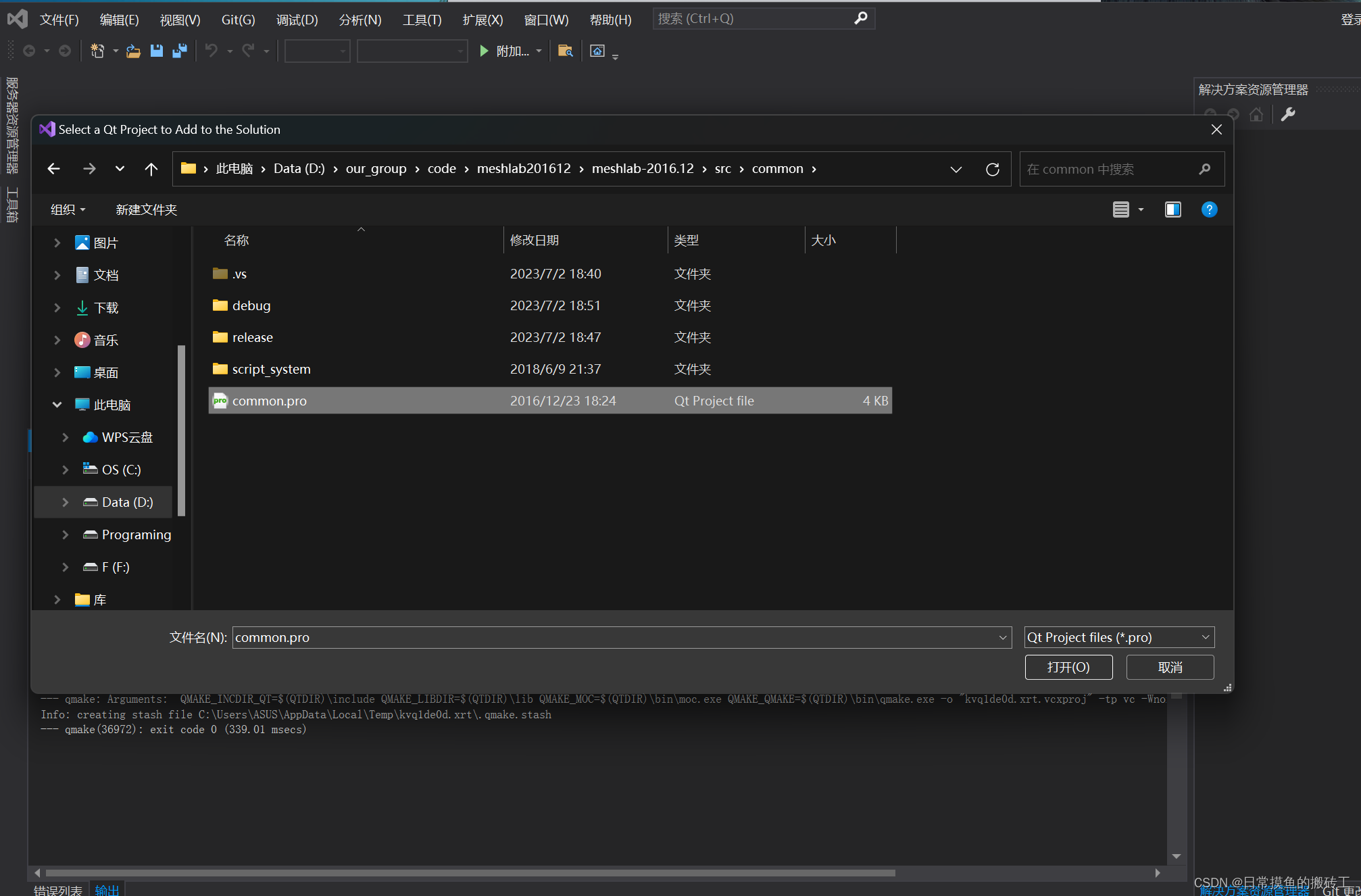Viewport: 1361px width, 896px height.
Task: Click the wrench icon in Solution Explorer
Action: tap(1288, 114)
